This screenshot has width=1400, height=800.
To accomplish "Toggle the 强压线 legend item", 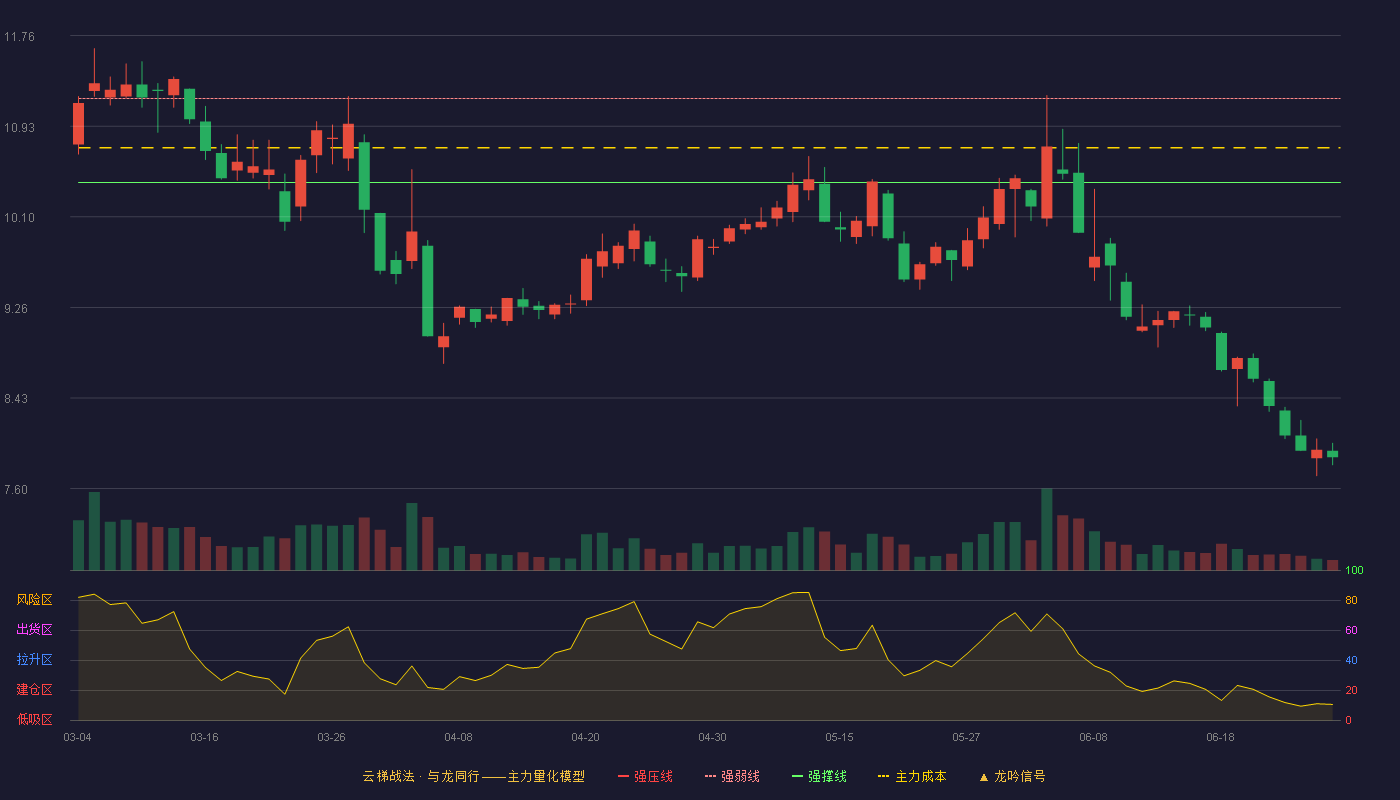I will pyautogui.click(x=645, y=776).
